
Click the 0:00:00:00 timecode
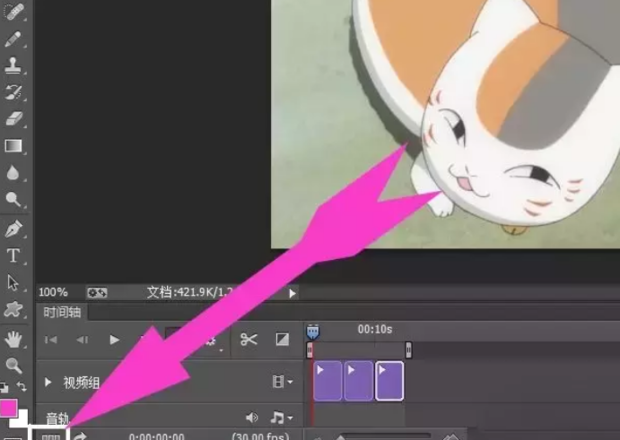pos(157,436)
